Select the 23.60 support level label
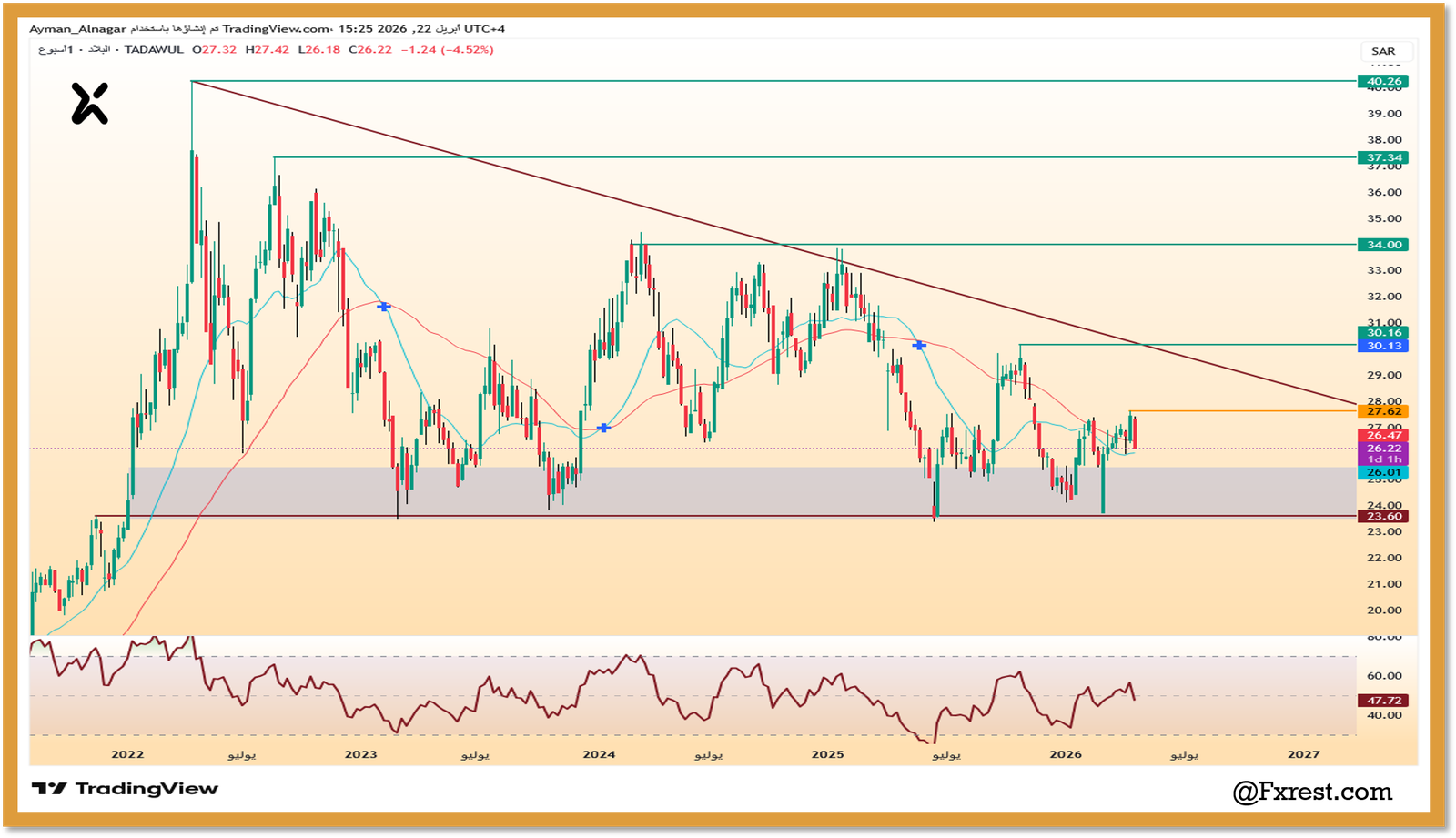The width and height of the screenshot is (1456, 838). 1383,517
